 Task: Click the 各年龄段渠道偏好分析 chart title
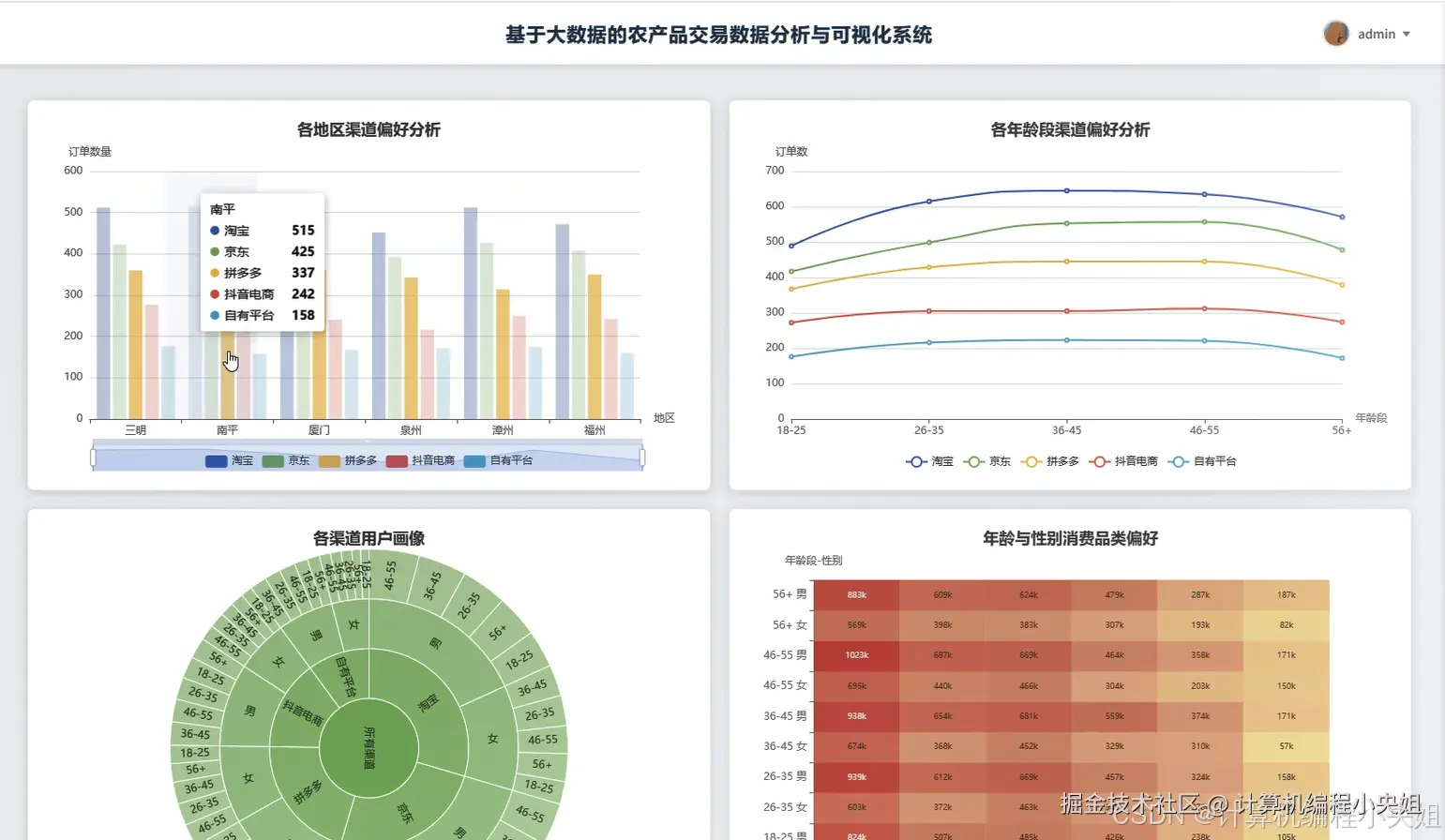pos(1070,129)
